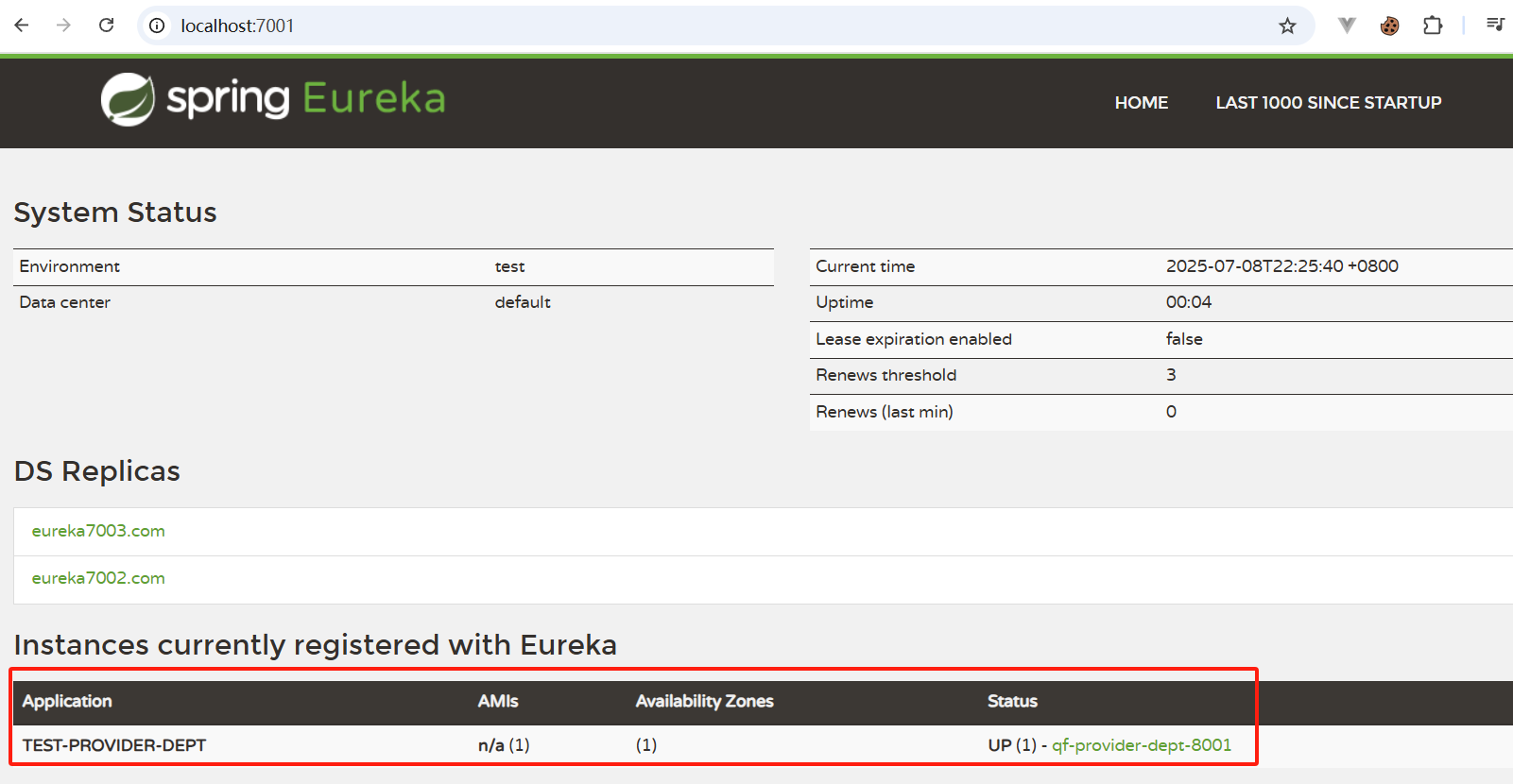The image size is (1513, 784).
Task: Reload the page with the refresh icon
Action: (x=107, y=26)
